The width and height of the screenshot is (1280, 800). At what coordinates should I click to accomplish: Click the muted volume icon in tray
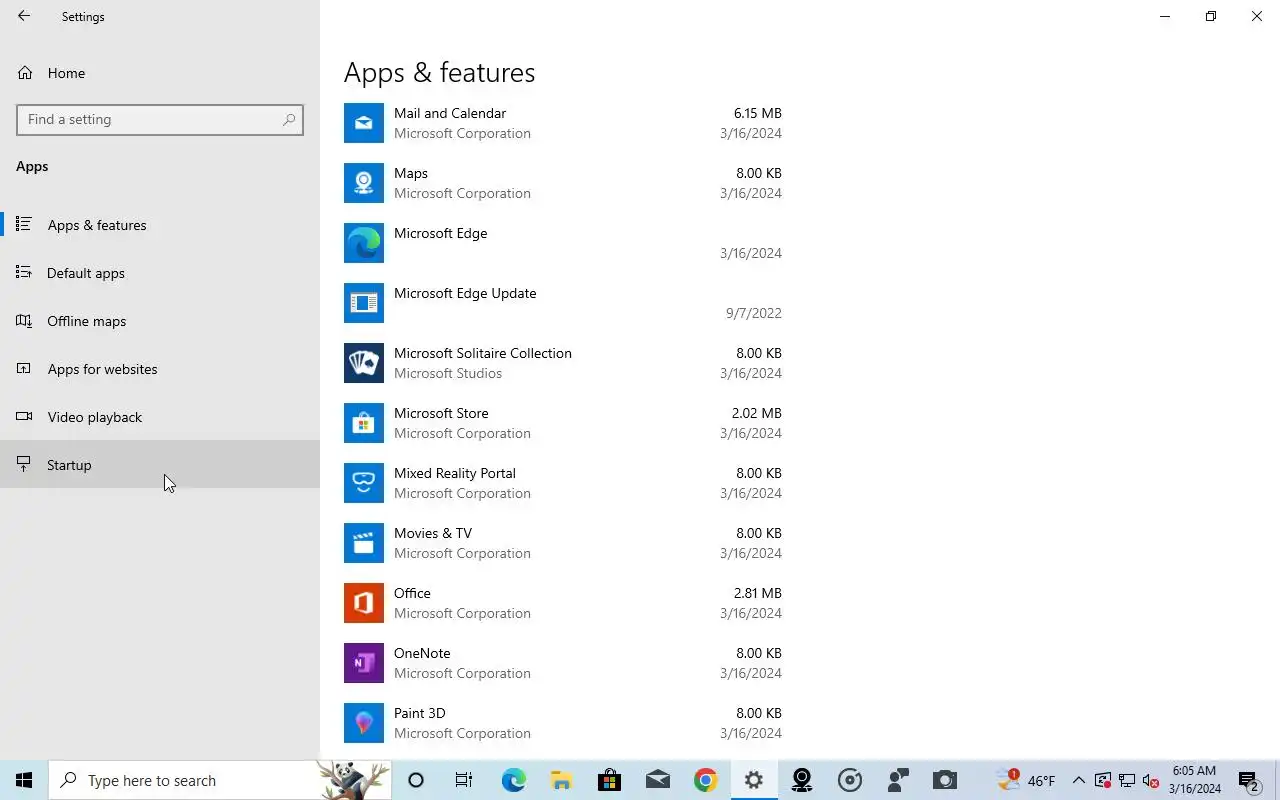pos(1151,780)
